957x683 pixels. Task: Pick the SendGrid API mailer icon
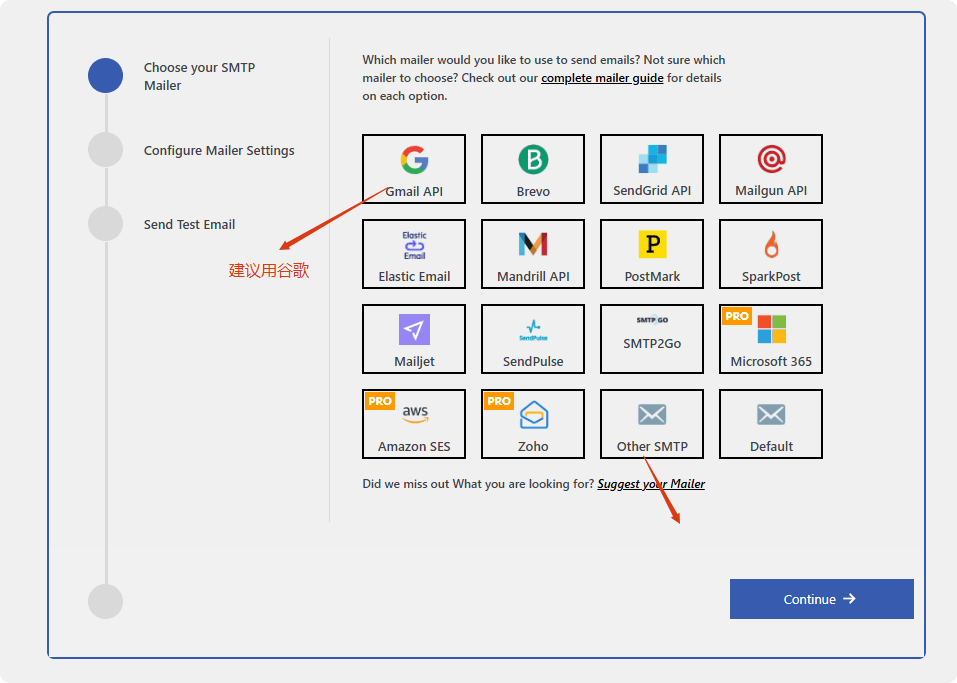pos(652,159)
